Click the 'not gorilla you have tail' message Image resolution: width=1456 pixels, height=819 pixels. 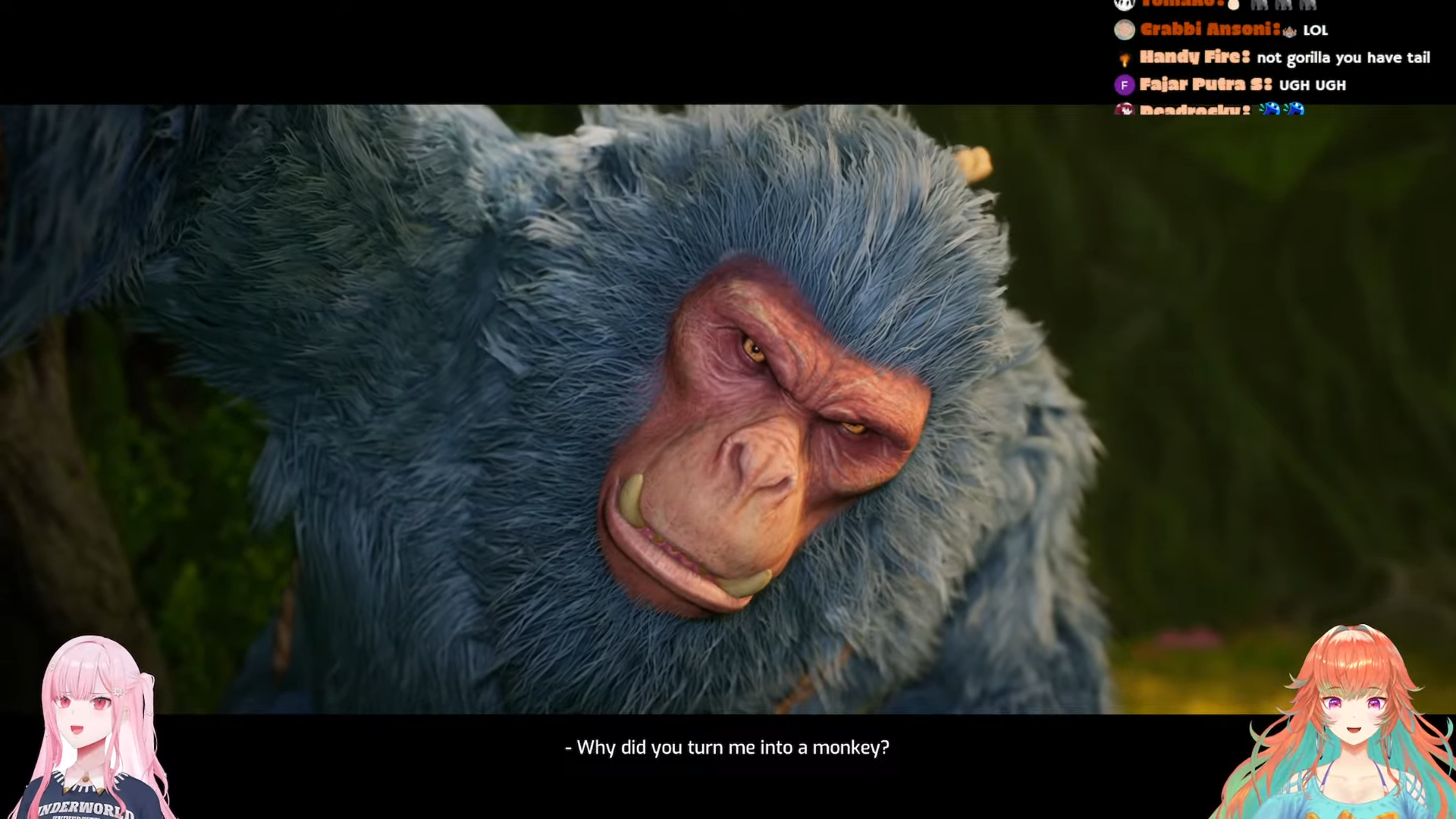(x=1343, y=58)
